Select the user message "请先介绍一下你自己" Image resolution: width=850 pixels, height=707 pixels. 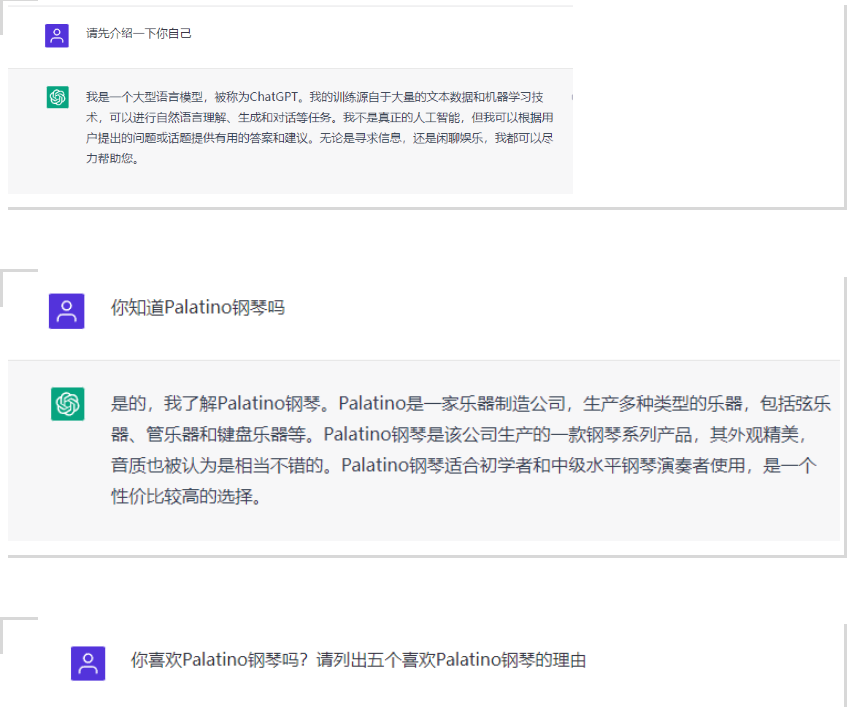pyautogui.click(x=139, y=34)
